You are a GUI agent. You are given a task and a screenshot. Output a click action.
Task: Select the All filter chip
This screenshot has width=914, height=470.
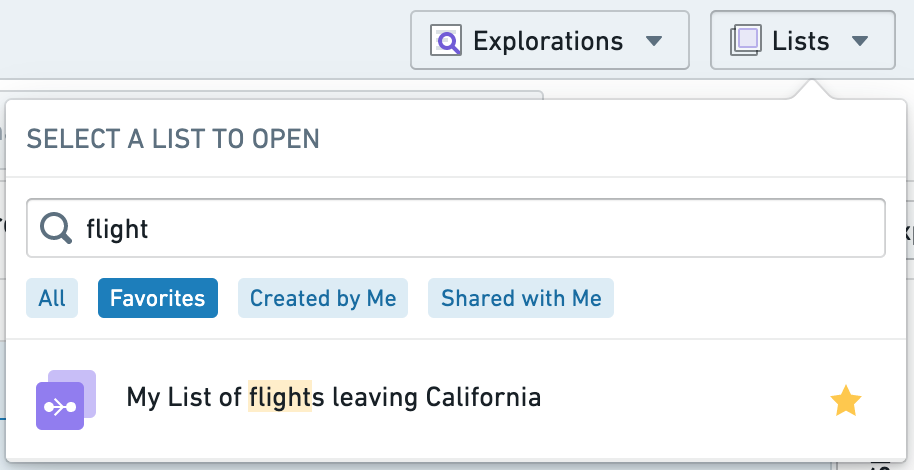52,298
